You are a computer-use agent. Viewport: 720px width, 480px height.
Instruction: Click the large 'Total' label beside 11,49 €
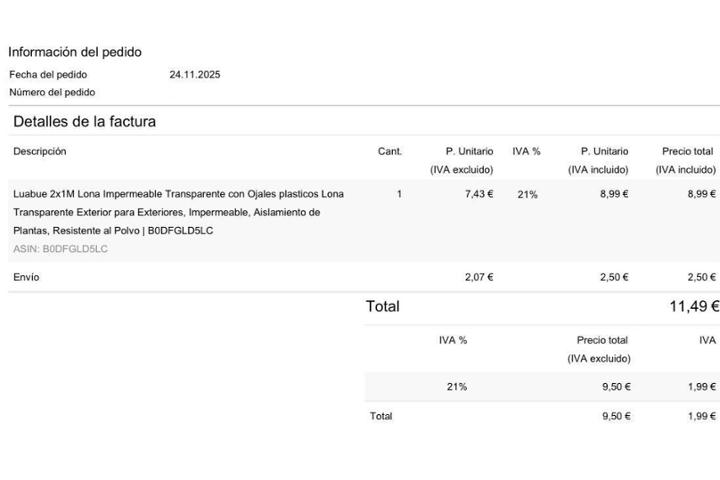[383, 307]
